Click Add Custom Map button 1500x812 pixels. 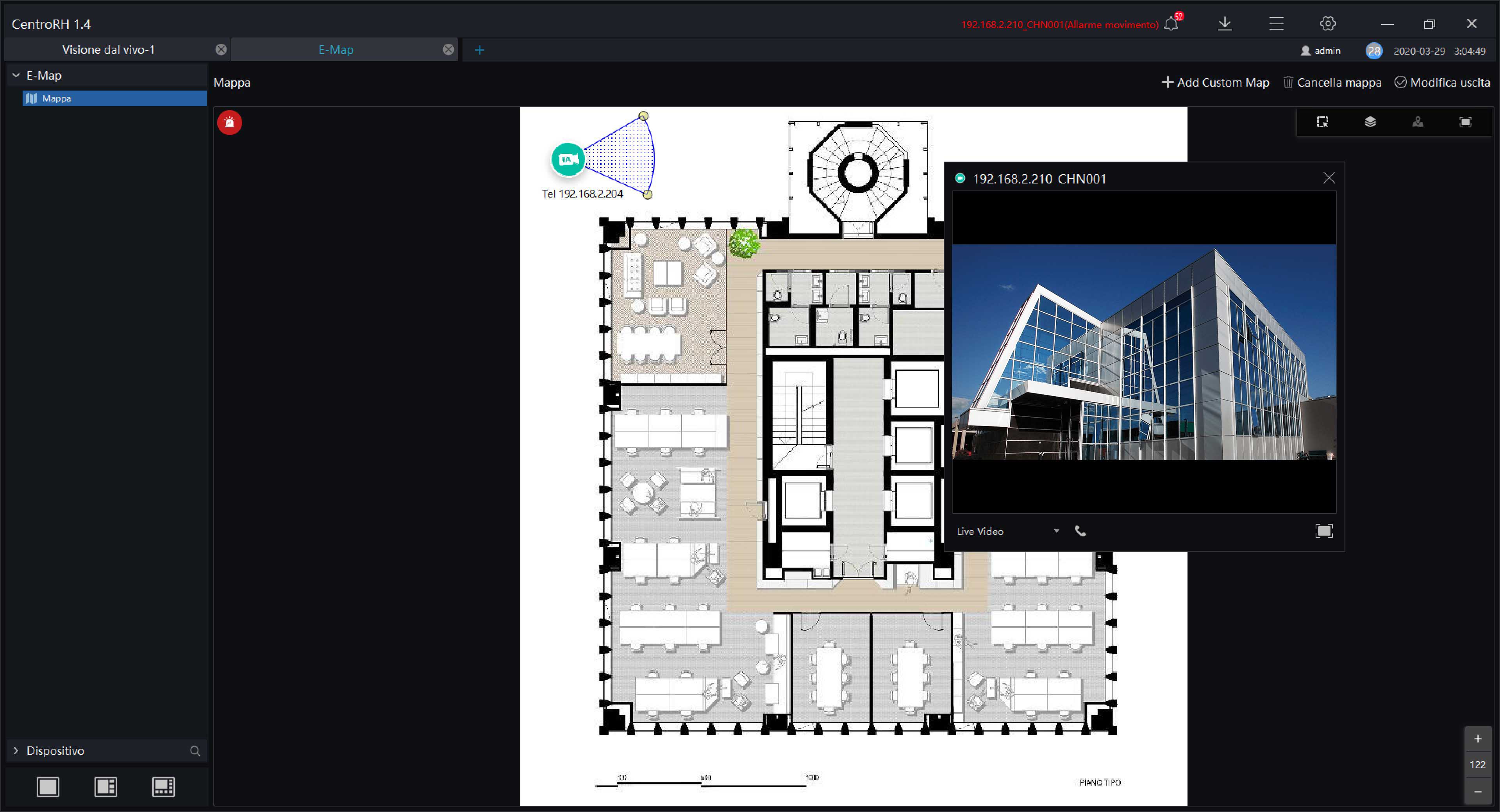[x=1215, y=83]
